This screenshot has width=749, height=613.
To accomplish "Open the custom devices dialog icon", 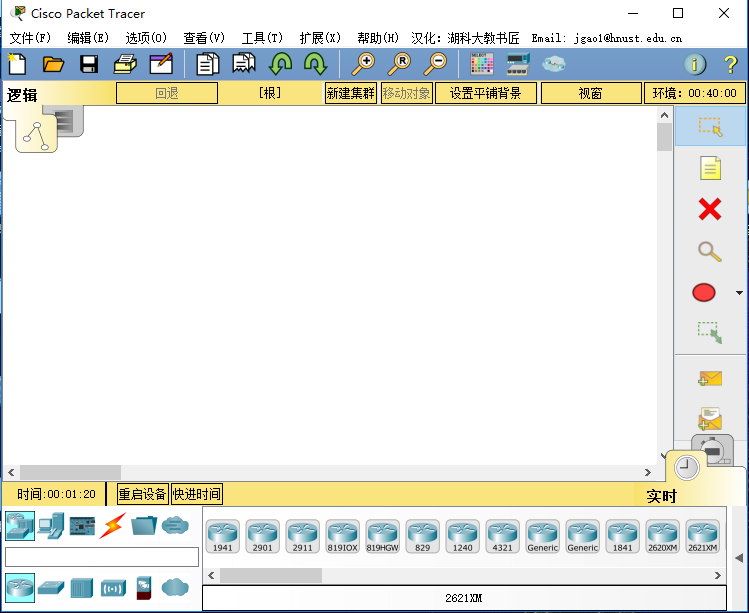I will click(518, 64).
